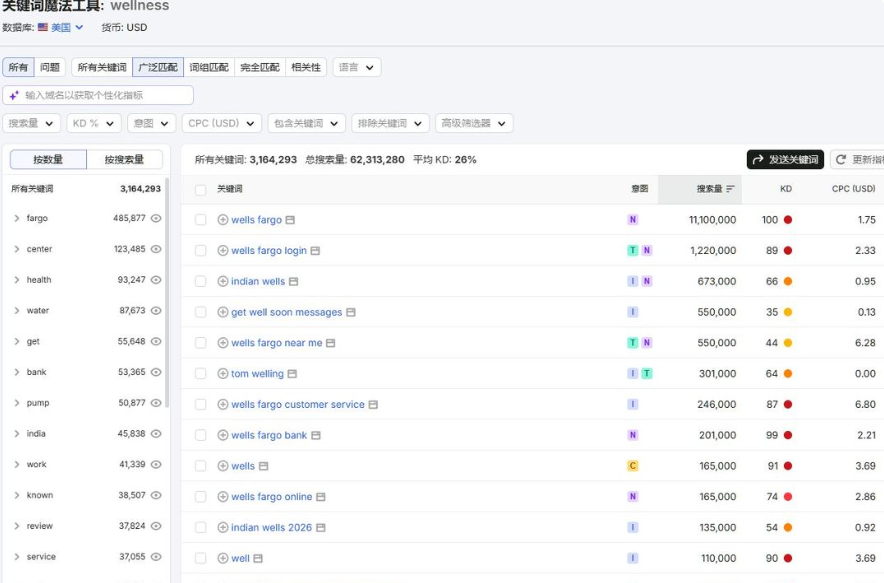
Task: Add 'indian wells' via plus icon
Action: 223,281
